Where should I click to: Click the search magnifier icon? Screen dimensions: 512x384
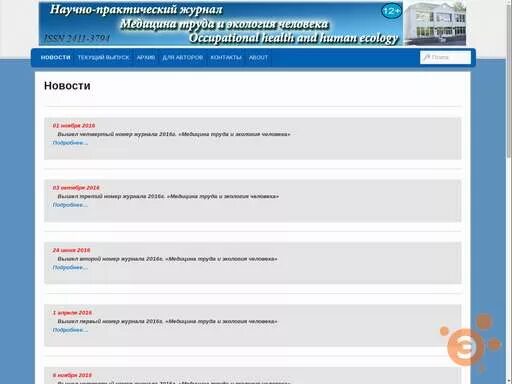coord(426,57)
